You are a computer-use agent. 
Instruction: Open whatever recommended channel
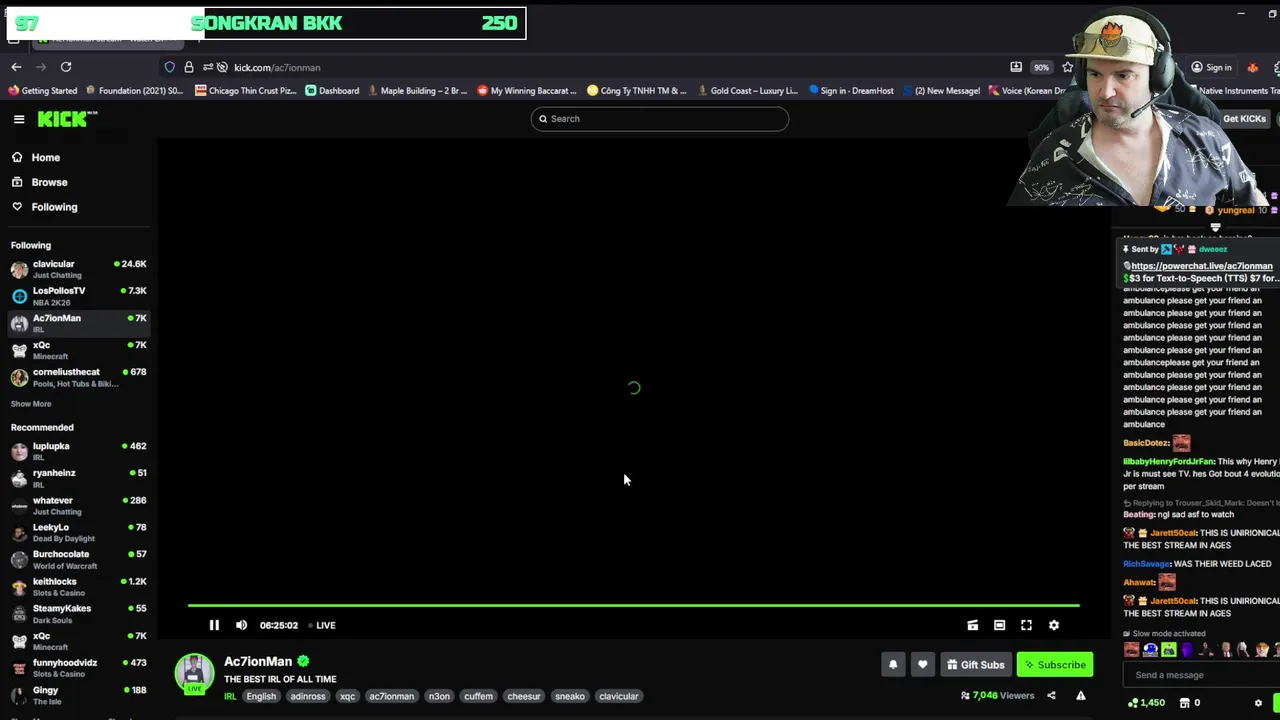coord(79,505)
